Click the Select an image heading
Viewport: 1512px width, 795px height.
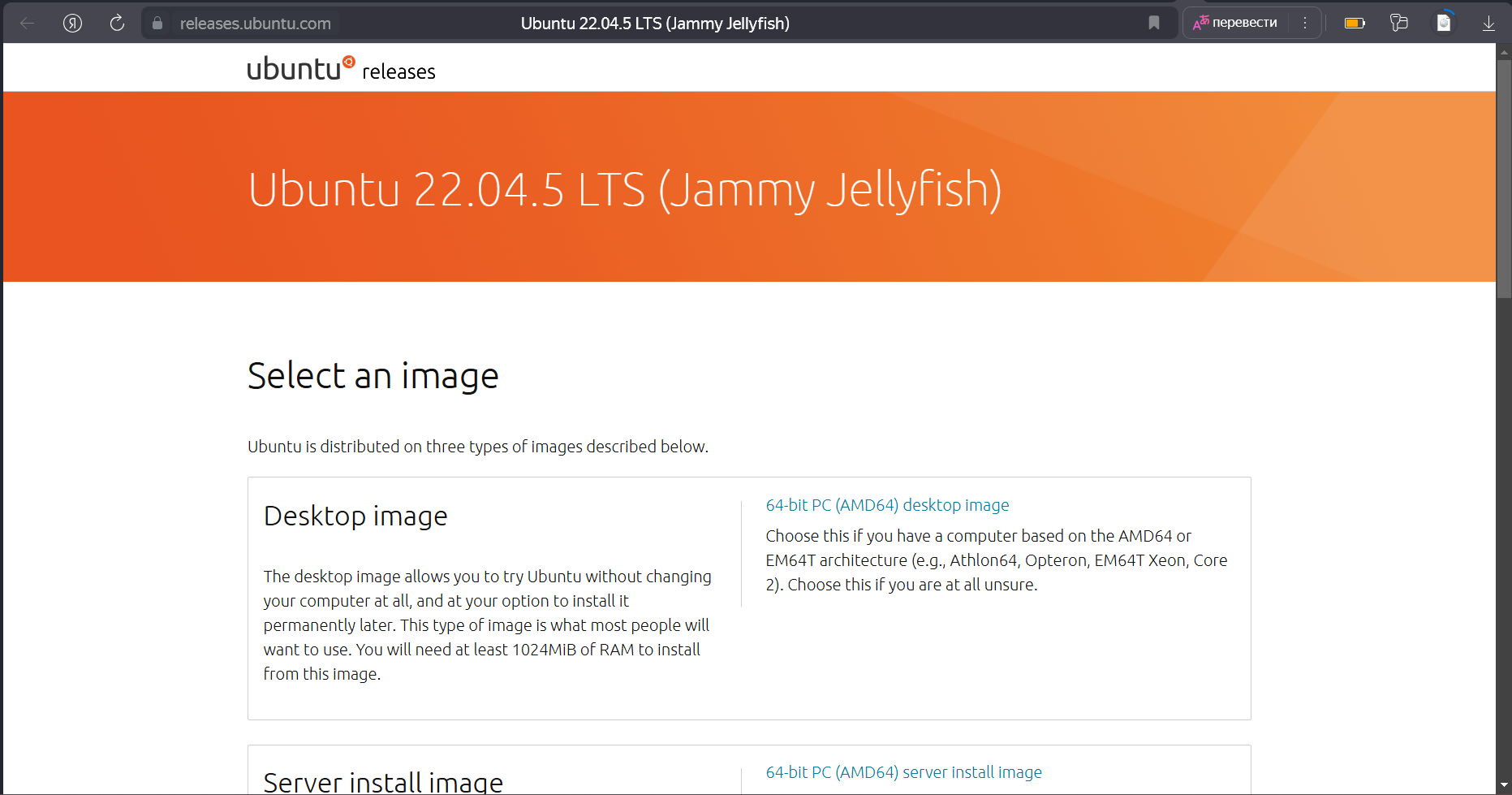coord(373,376)
